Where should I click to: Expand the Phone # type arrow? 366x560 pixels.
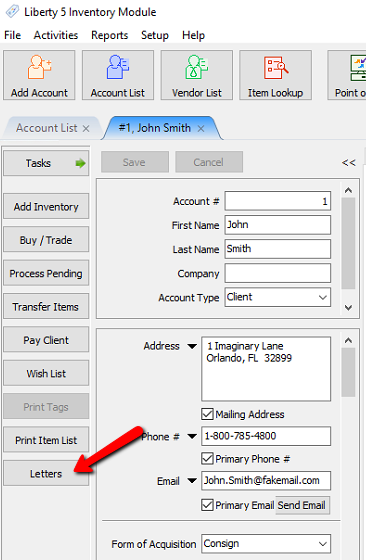pos(192,436)
